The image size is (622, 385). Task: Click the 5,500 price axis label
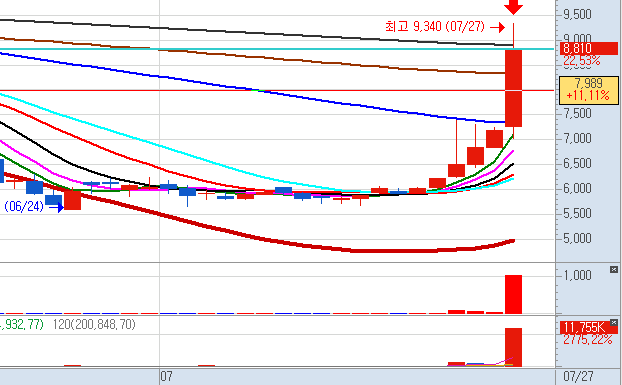[x=578, y=214]
